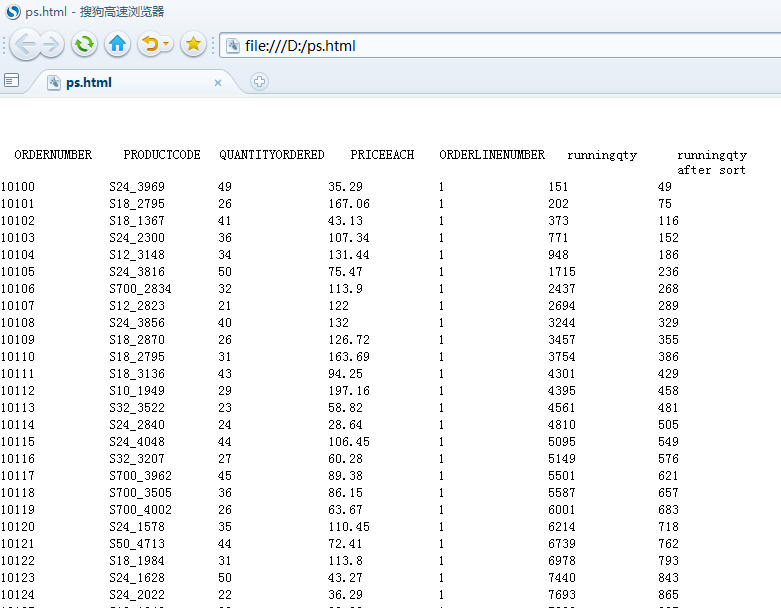Click order number 10120

(x=17, y=527)
